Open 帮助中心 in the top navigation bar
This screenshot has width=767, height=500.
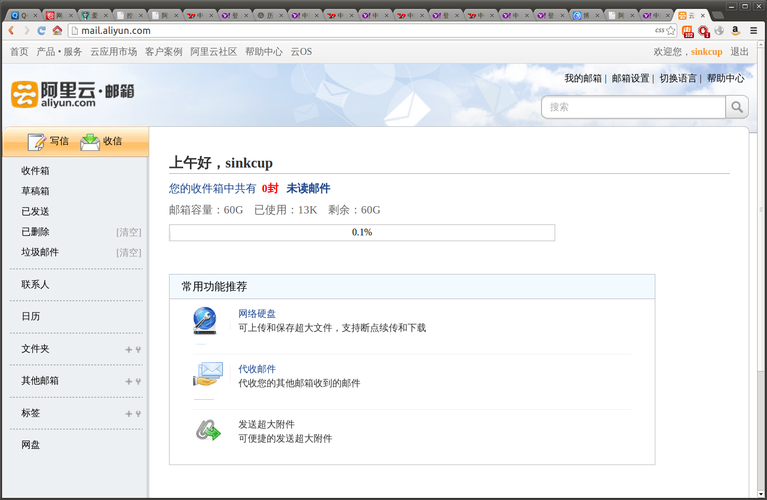click(x=264, y=52)
